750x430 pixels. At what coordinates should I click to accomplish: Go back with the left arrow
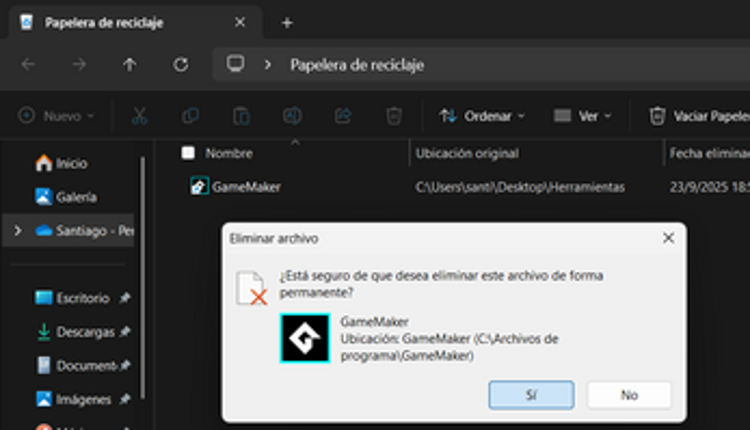click(28, 64)
